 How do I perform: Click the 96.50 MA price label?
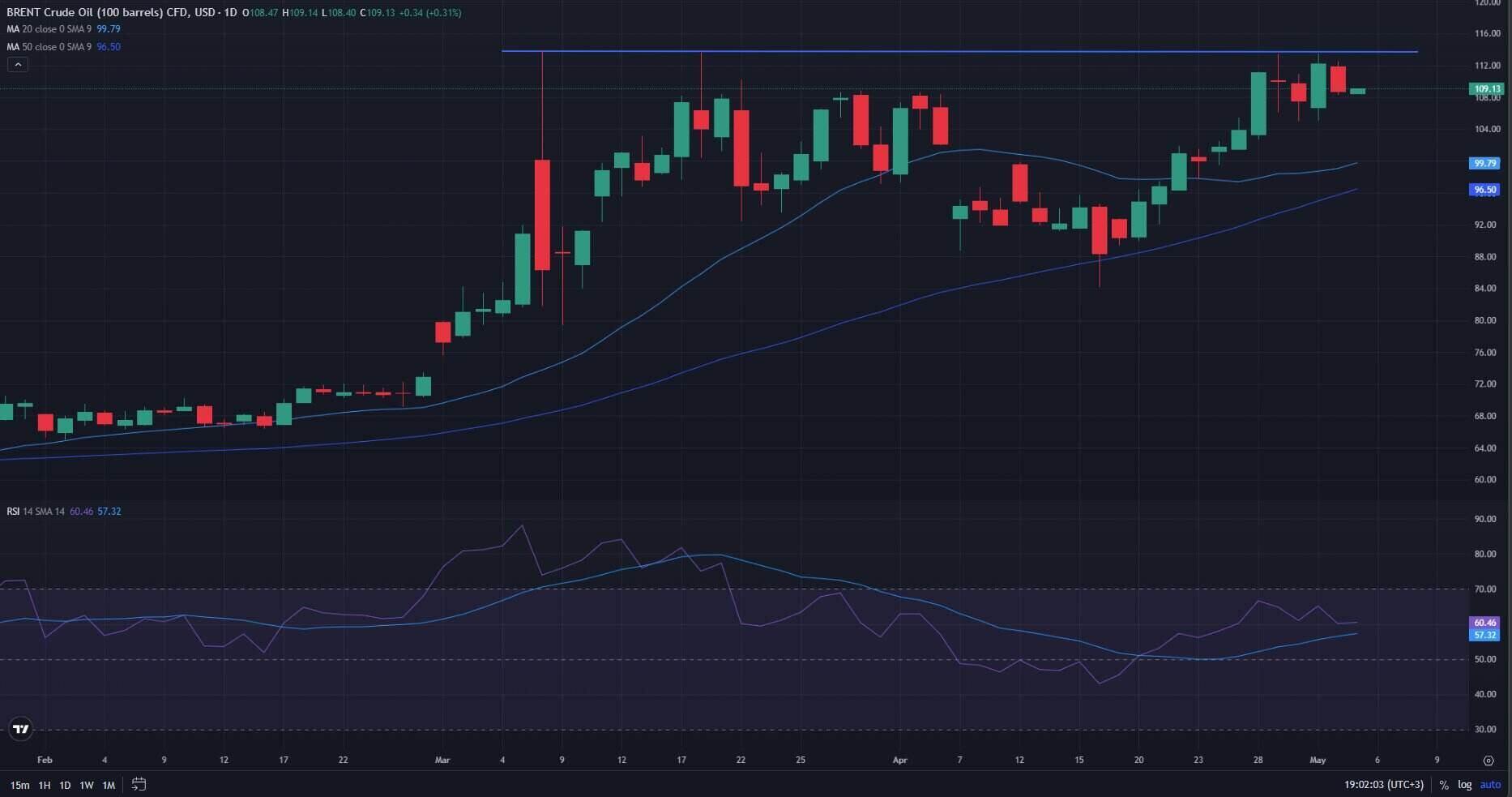(1485, 190)
